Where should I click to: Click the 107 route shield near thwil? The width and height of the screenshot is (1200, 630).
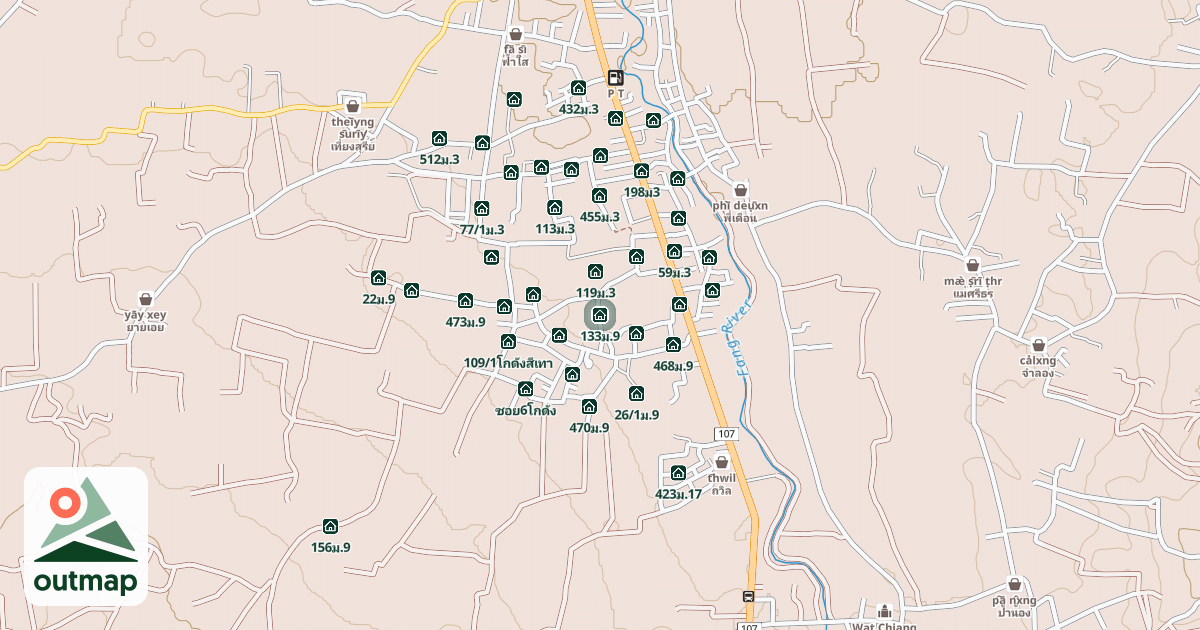pos(727,433)
